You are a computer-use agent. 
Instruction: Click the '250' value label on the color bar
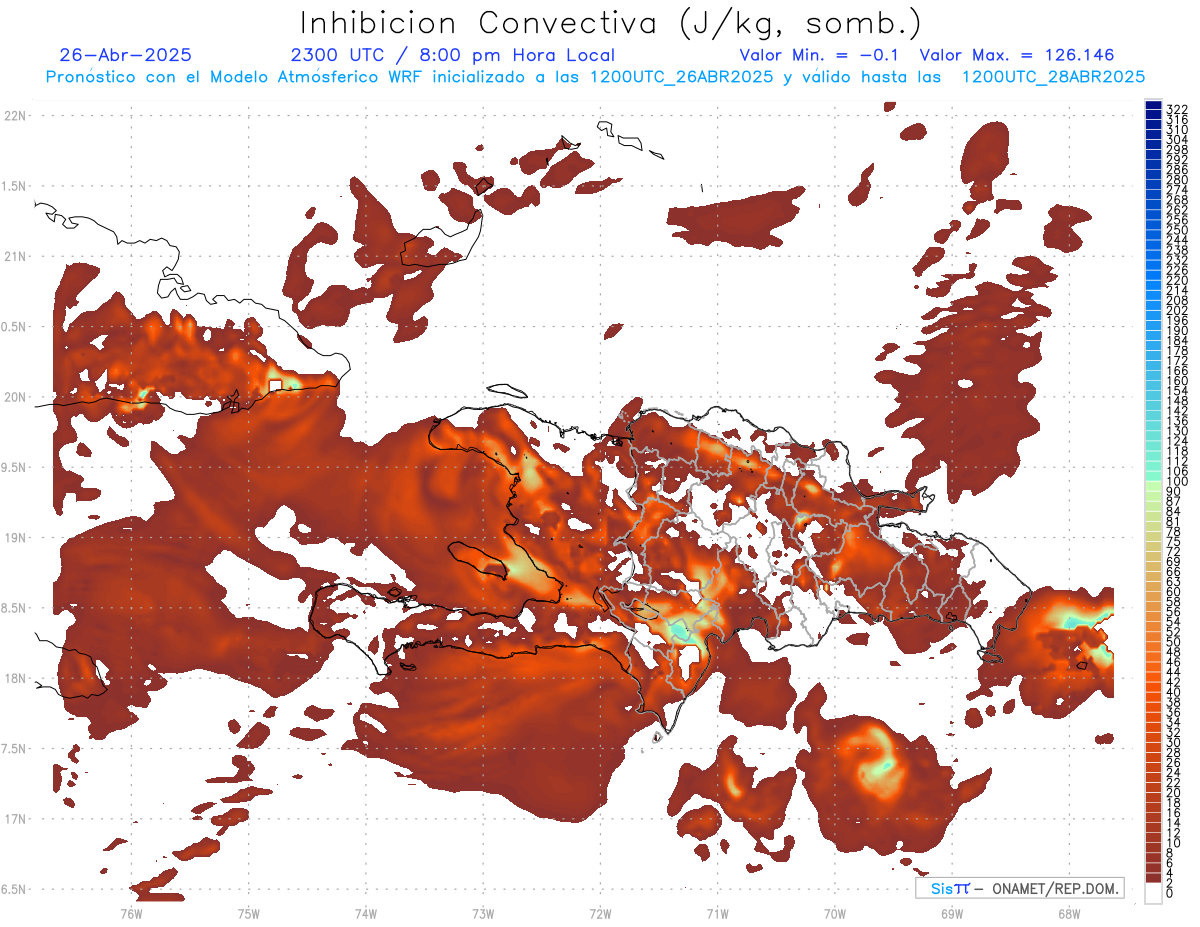[x=1176, y=230]
